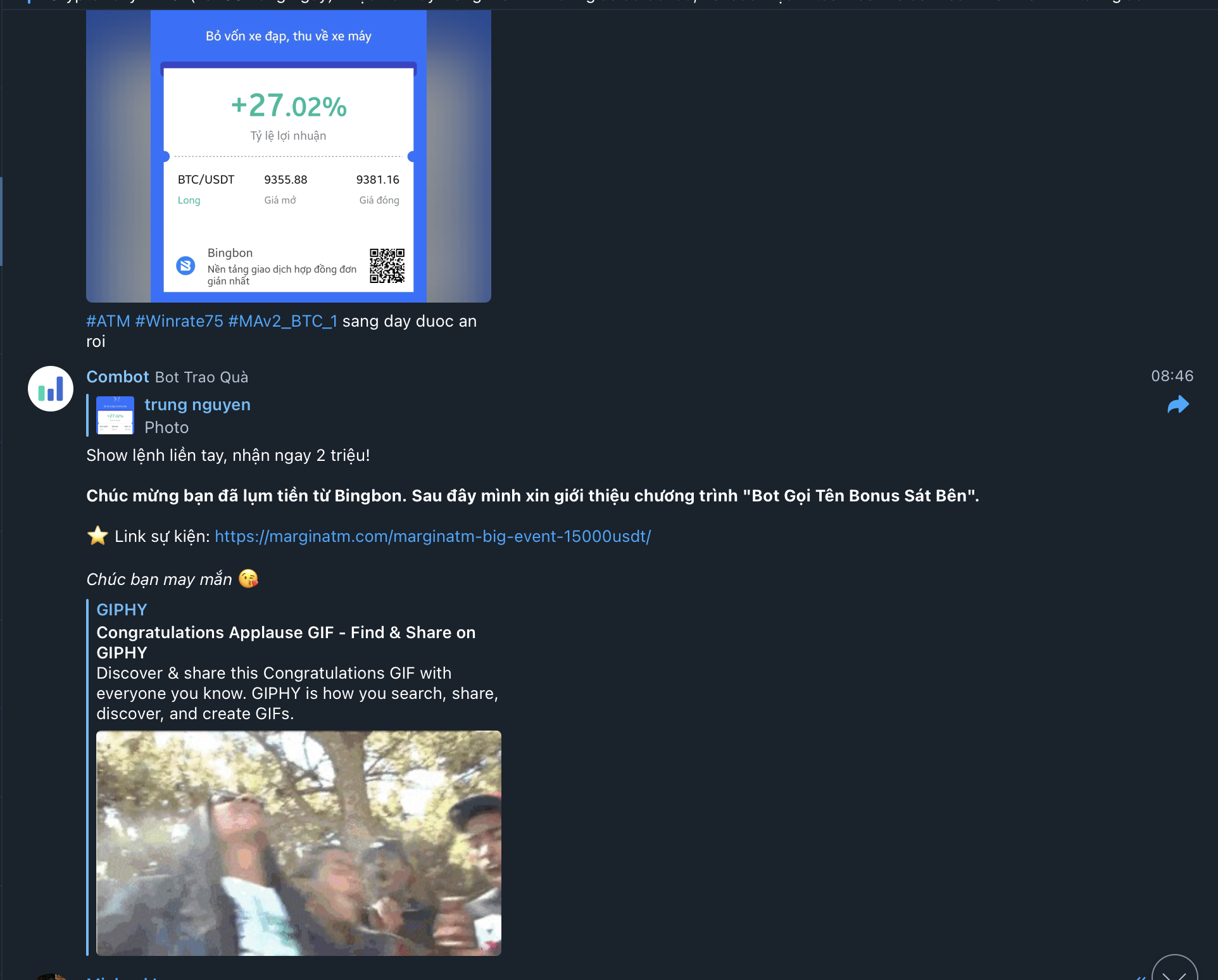
Task: Play the Congratulations Applause GIF preview
Action: 299,843
